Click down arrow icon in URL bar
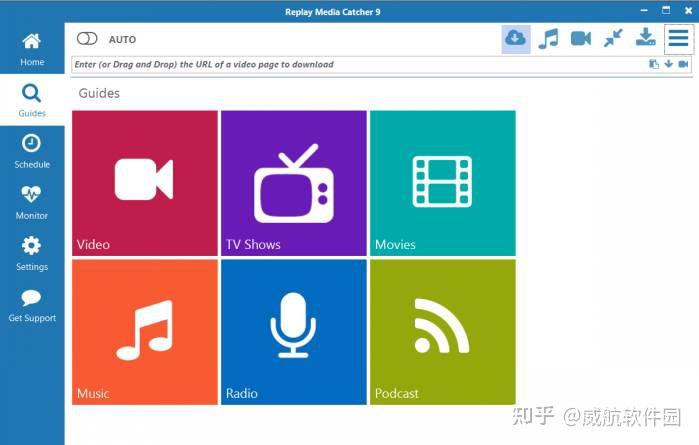 (668, 64)
